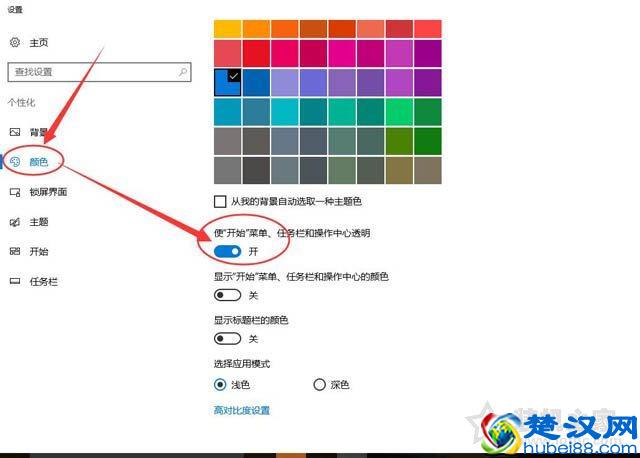Select the 浅色 light mode radio button
The height and width of the screenshot is (458, 640).
click(220, 385)
